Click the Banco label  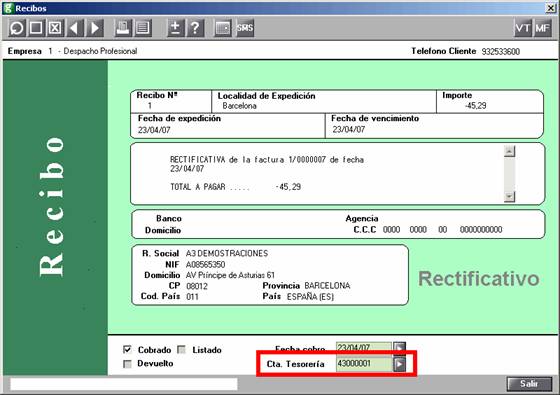tap(169, 218)
